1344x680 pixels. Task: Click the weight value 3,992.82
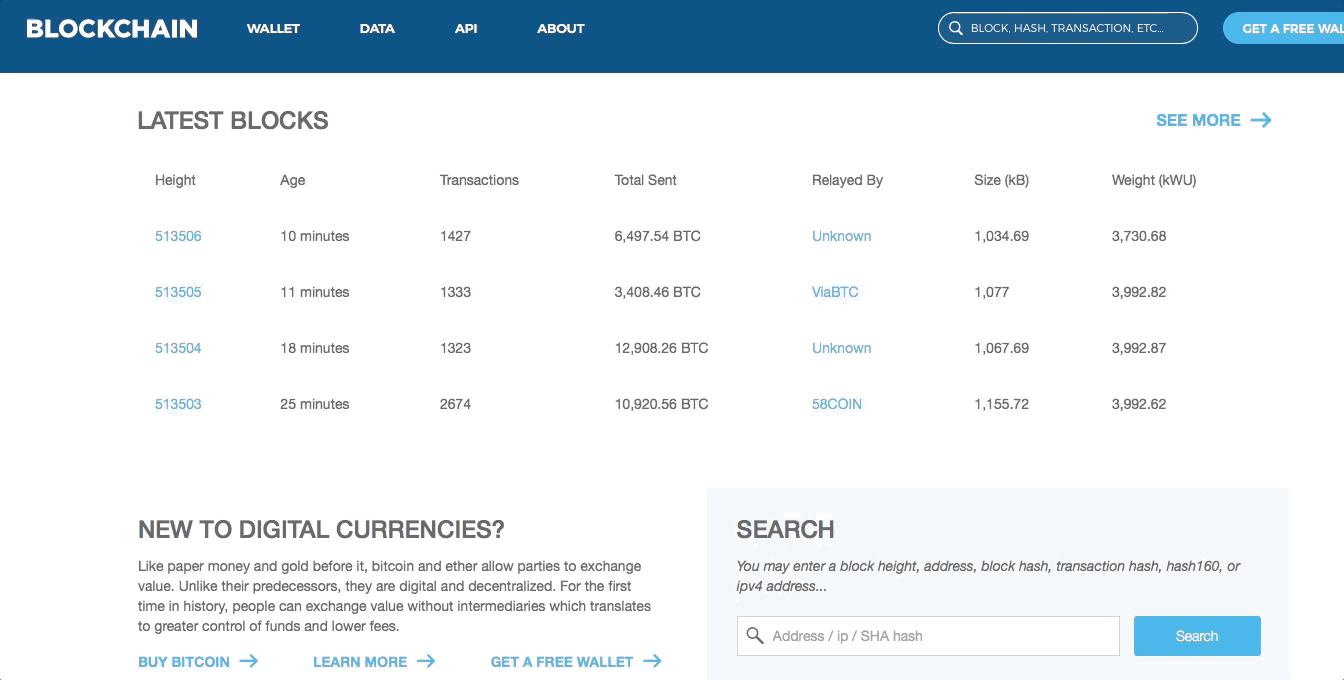[x=1139, y=292]
